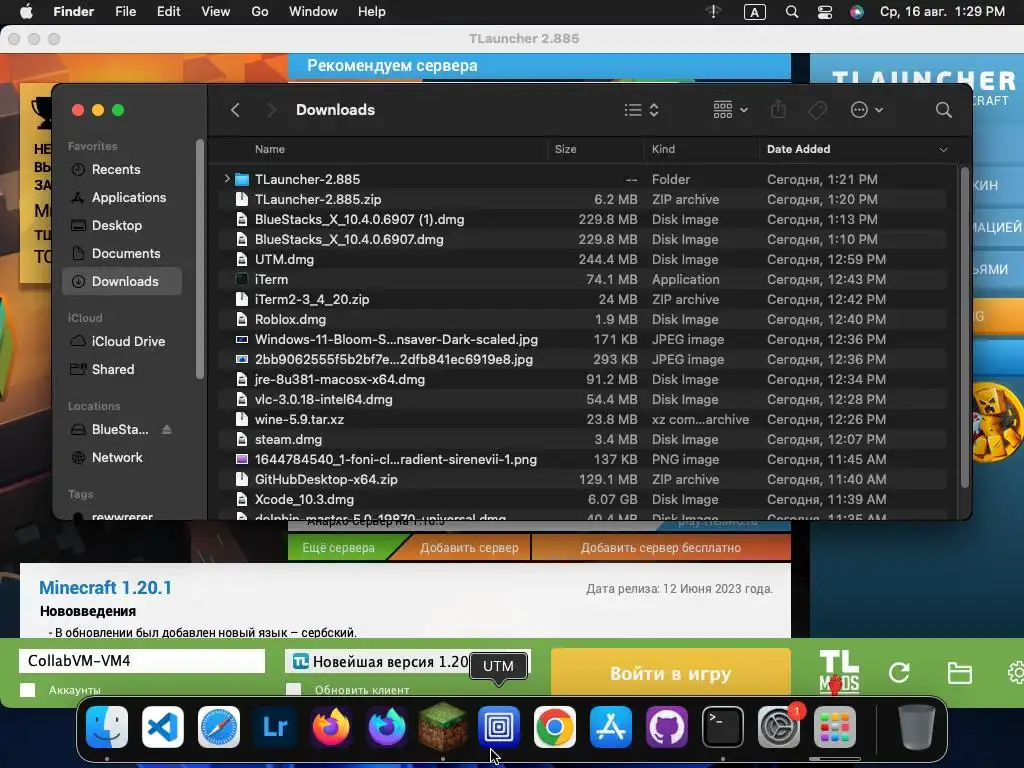Open Spotlight search in menu bar
The width and height of the screenshot is (1024, 768).
(x=792, y=12)
